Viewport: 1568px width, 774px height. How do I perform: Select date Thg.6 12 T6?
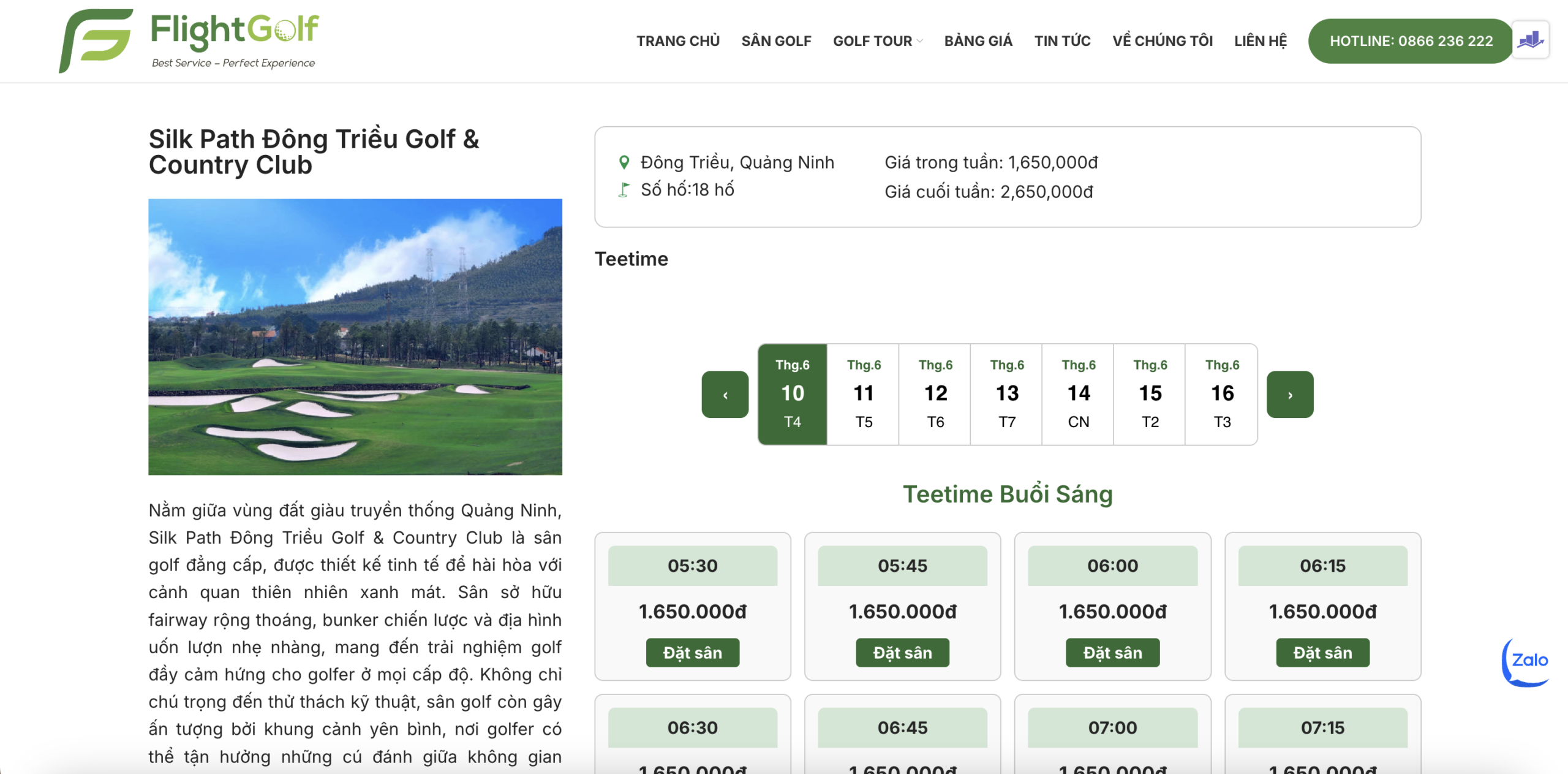tap(935, 395)
